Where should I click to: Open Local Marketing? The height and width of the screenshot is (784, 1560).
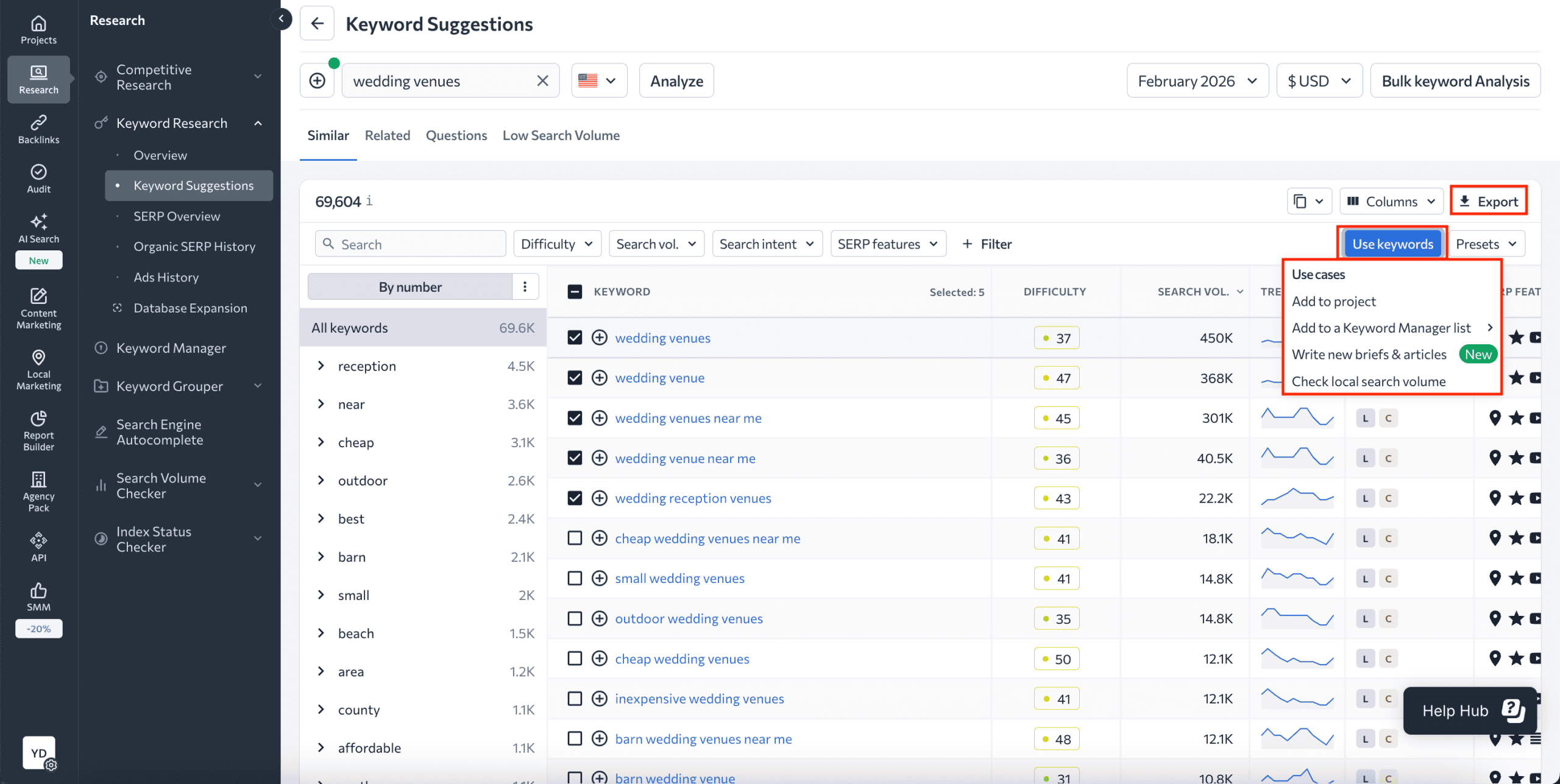pos(38,369)
